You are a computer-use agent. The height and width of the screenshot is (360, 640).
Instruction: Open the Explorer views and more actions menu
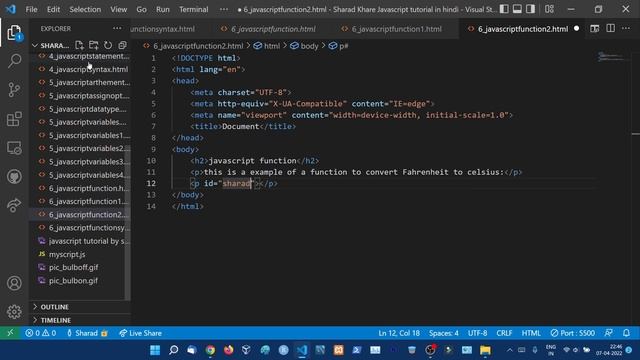pos(117,29)
